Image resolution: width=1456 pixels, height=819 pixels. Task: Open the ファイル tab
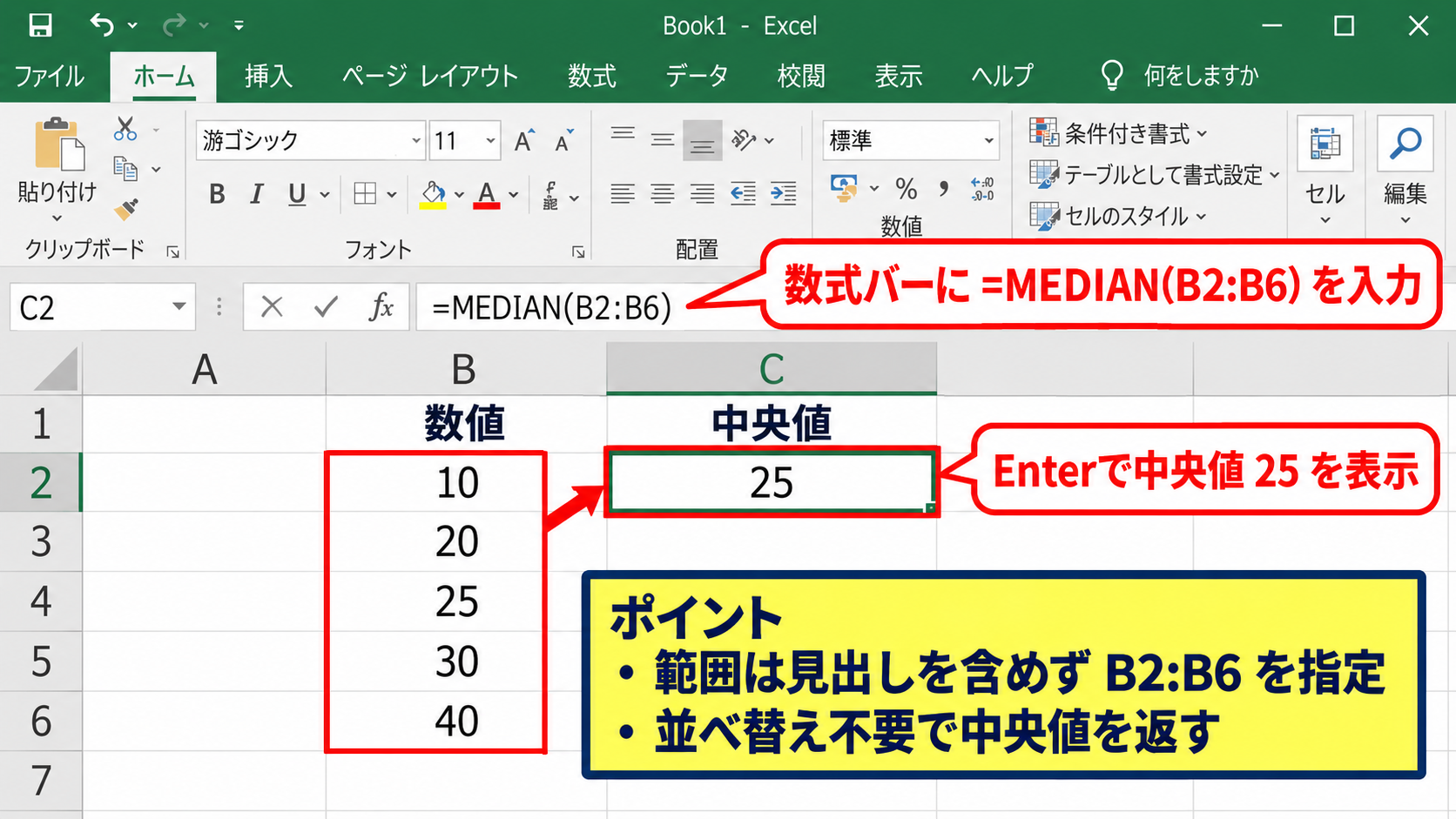[50, 76]
